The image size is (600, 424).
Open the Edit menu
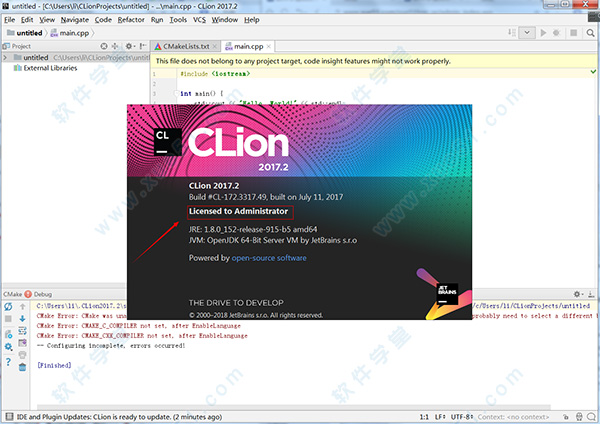[27, 20]
